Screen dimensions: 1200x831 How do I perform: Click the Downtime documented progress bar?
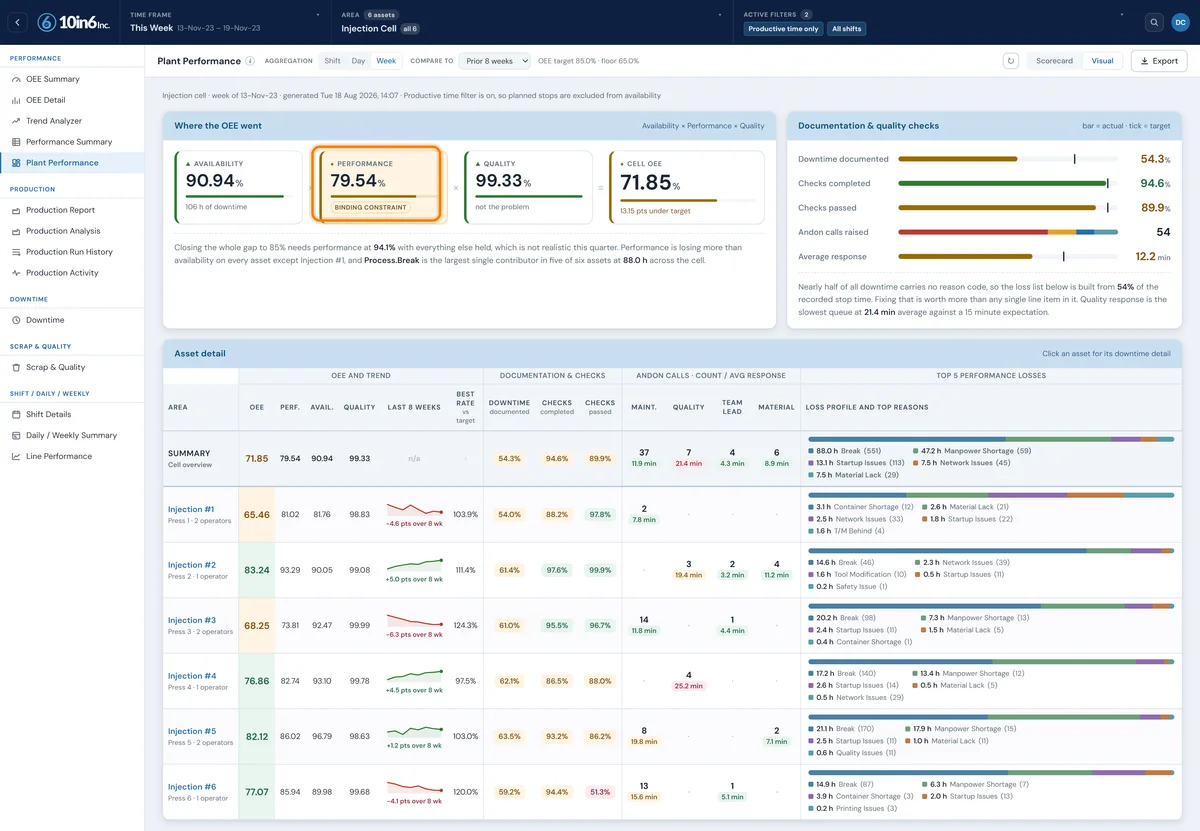point(1008,159)
